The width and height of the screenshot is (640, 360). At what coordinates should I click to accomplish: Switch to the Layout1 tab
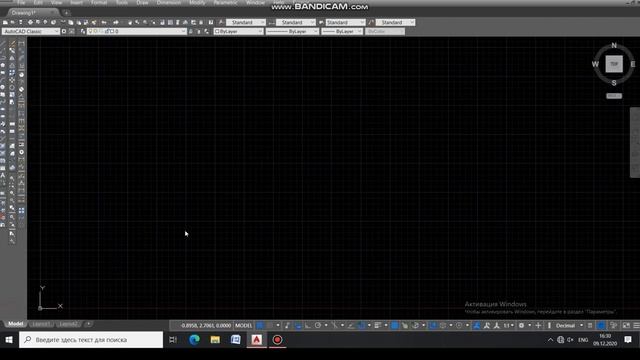coord(41,324)
